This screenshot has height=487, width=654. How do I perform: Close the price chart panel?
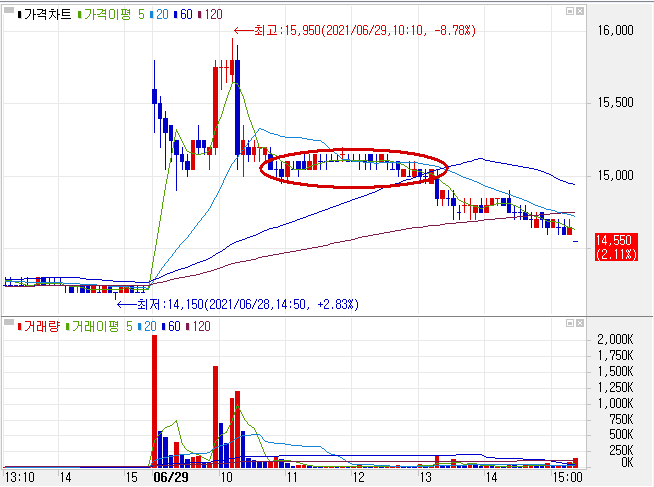point(580,11)
